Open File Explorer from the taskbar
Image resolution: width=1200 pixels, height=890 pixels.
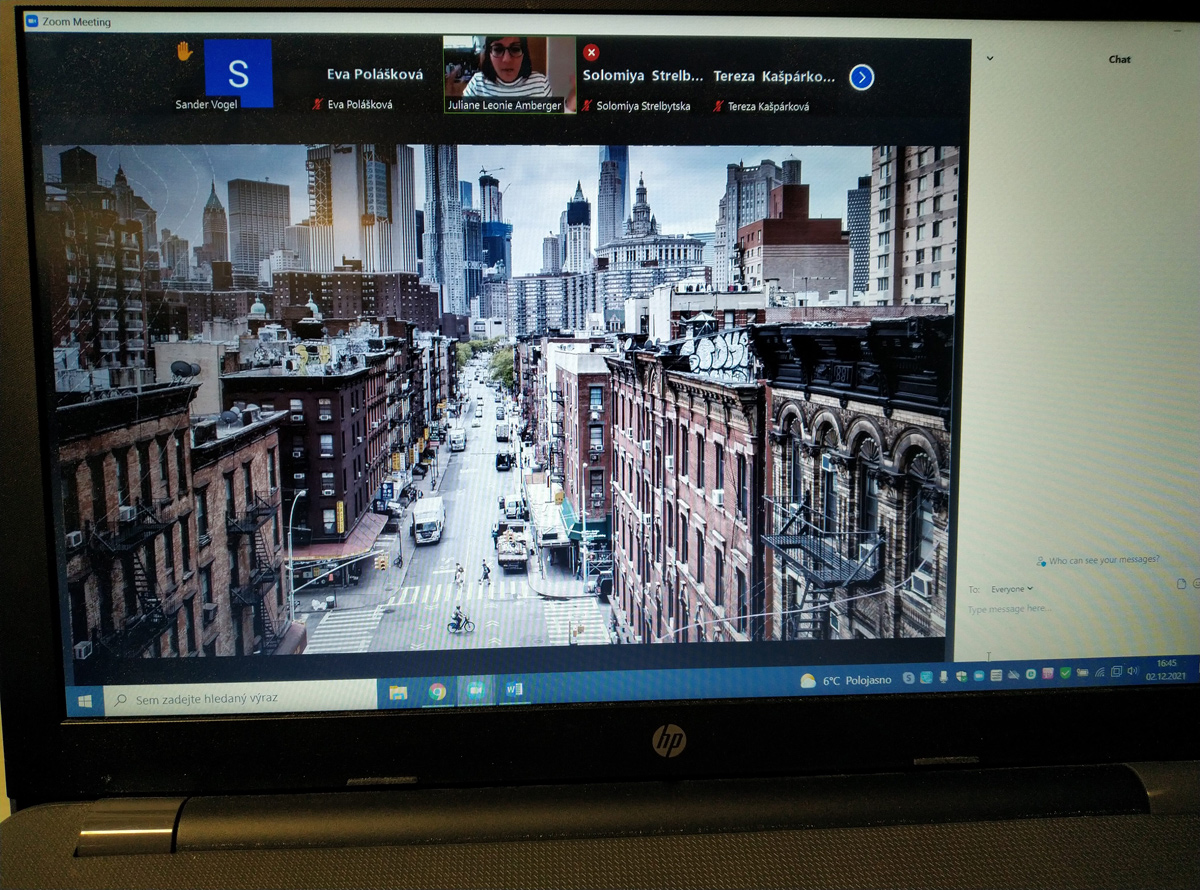pyautogui.click(x=398, y=693)
